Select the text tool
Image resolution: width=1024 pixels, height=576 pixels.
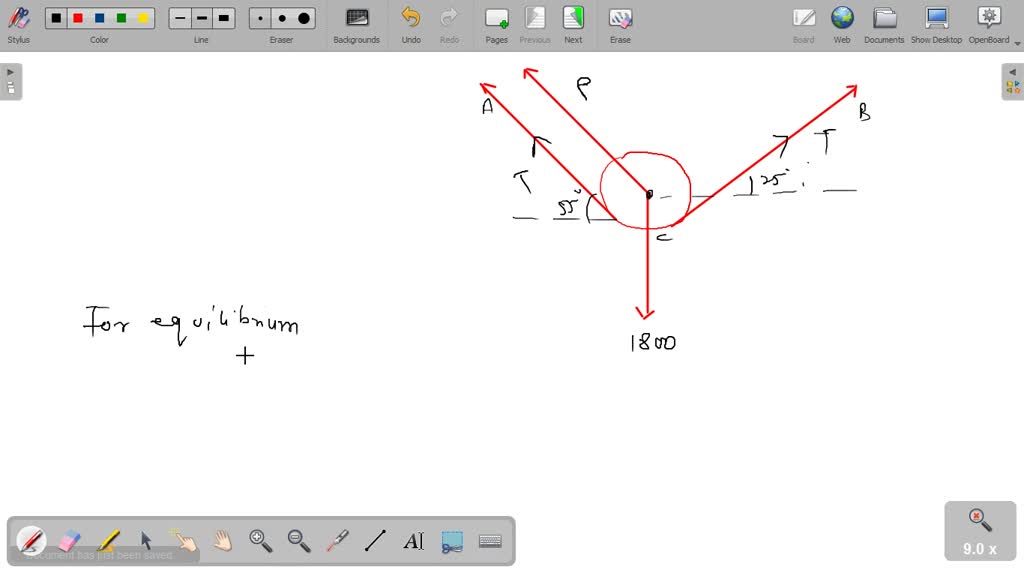tap(413, 541)
